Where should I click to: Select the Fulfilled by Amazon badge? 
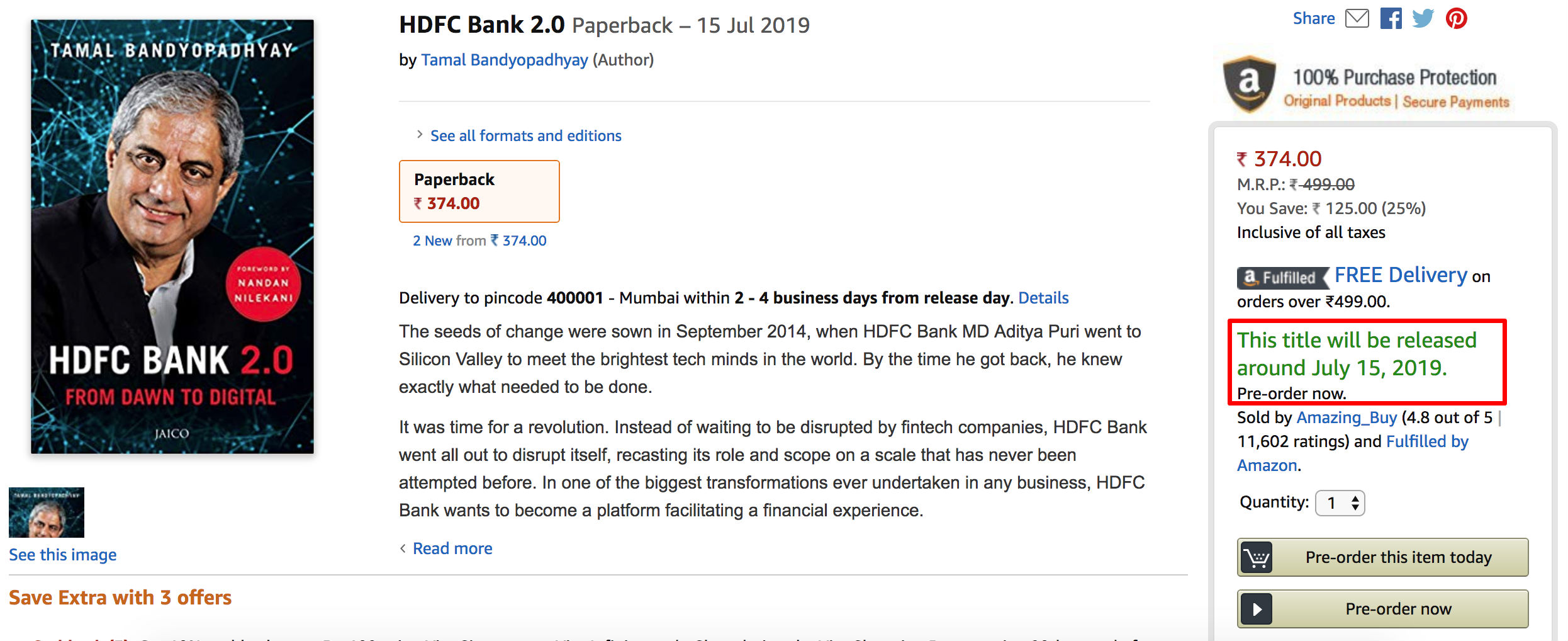(1282, 277)
